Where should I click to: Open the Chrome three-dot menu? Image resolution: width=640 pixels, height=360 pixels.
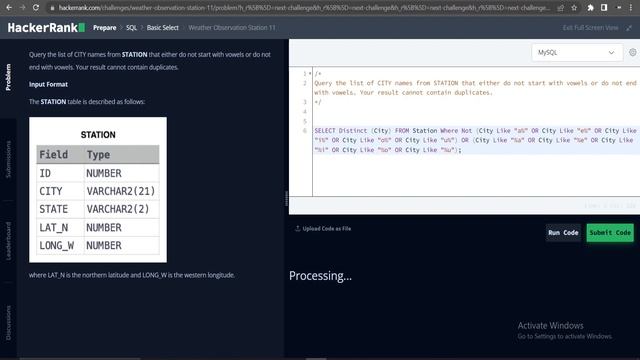[x=631, y=7]
